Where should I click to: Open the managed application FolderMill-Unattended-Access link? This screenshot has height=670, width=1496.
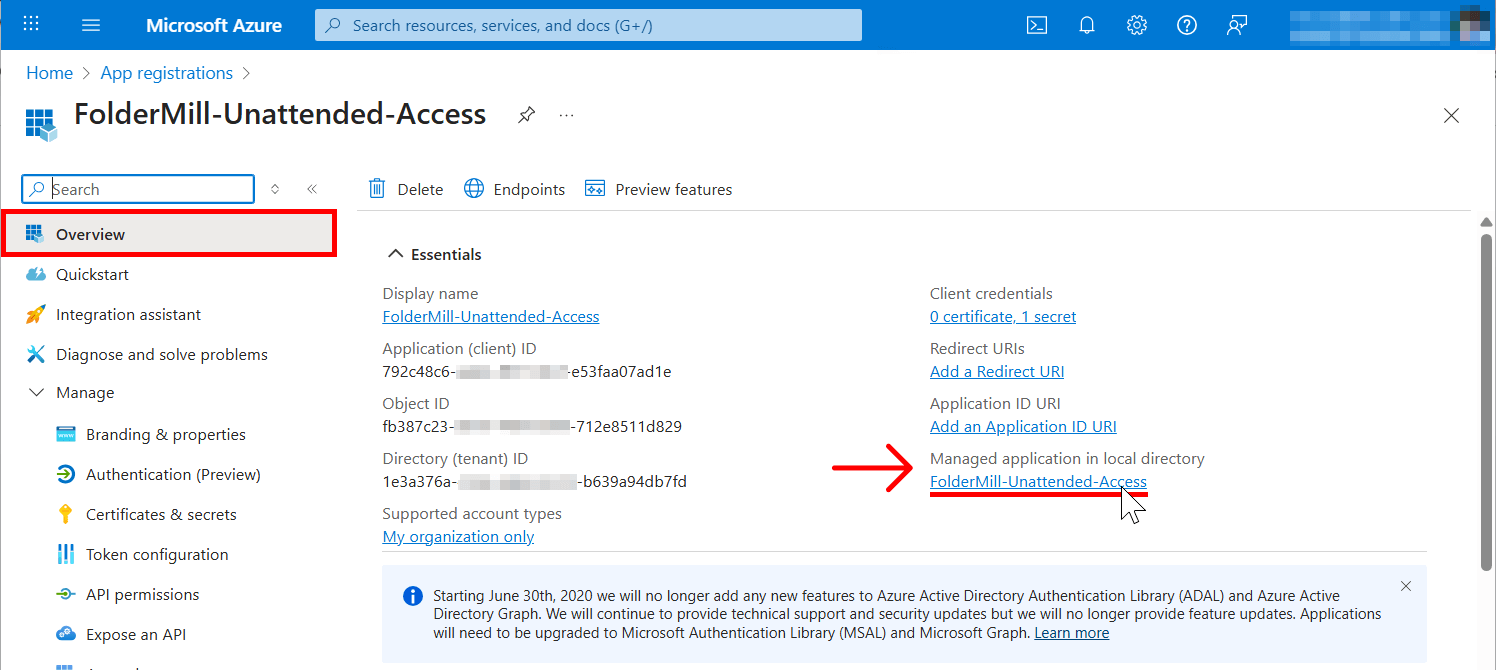[x=1038, y=481]
